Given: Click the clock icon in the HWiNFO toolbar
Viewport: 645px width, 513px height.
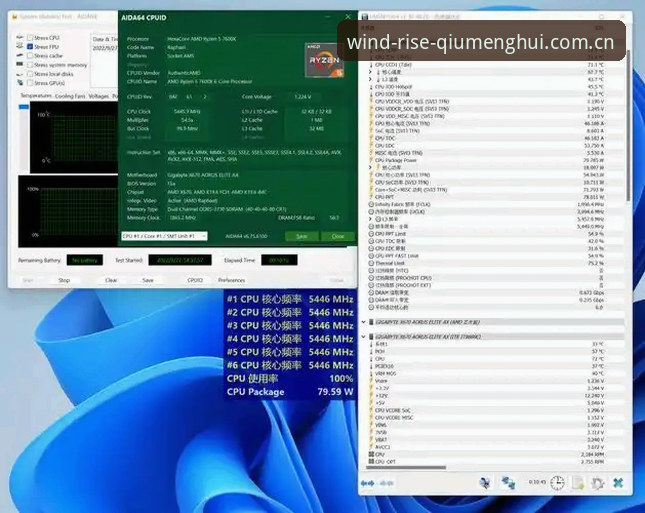Looking at the screenshot, I should [557, 483].
